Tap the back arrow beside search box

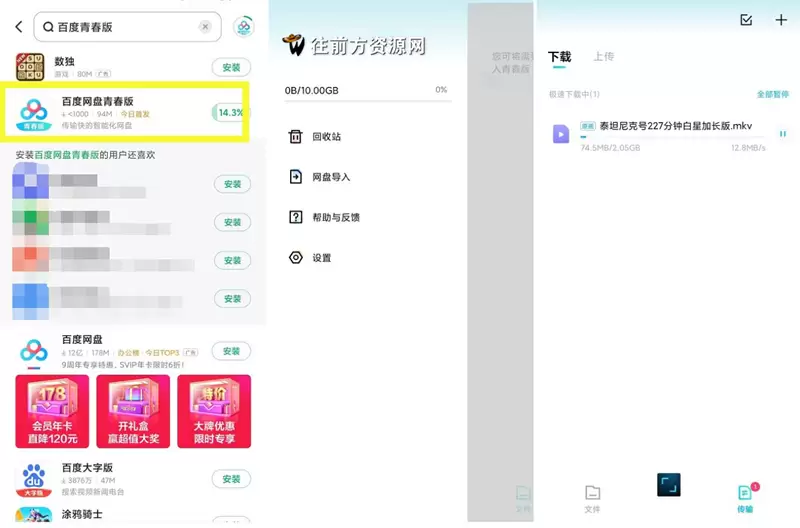(x=19, y=27)
